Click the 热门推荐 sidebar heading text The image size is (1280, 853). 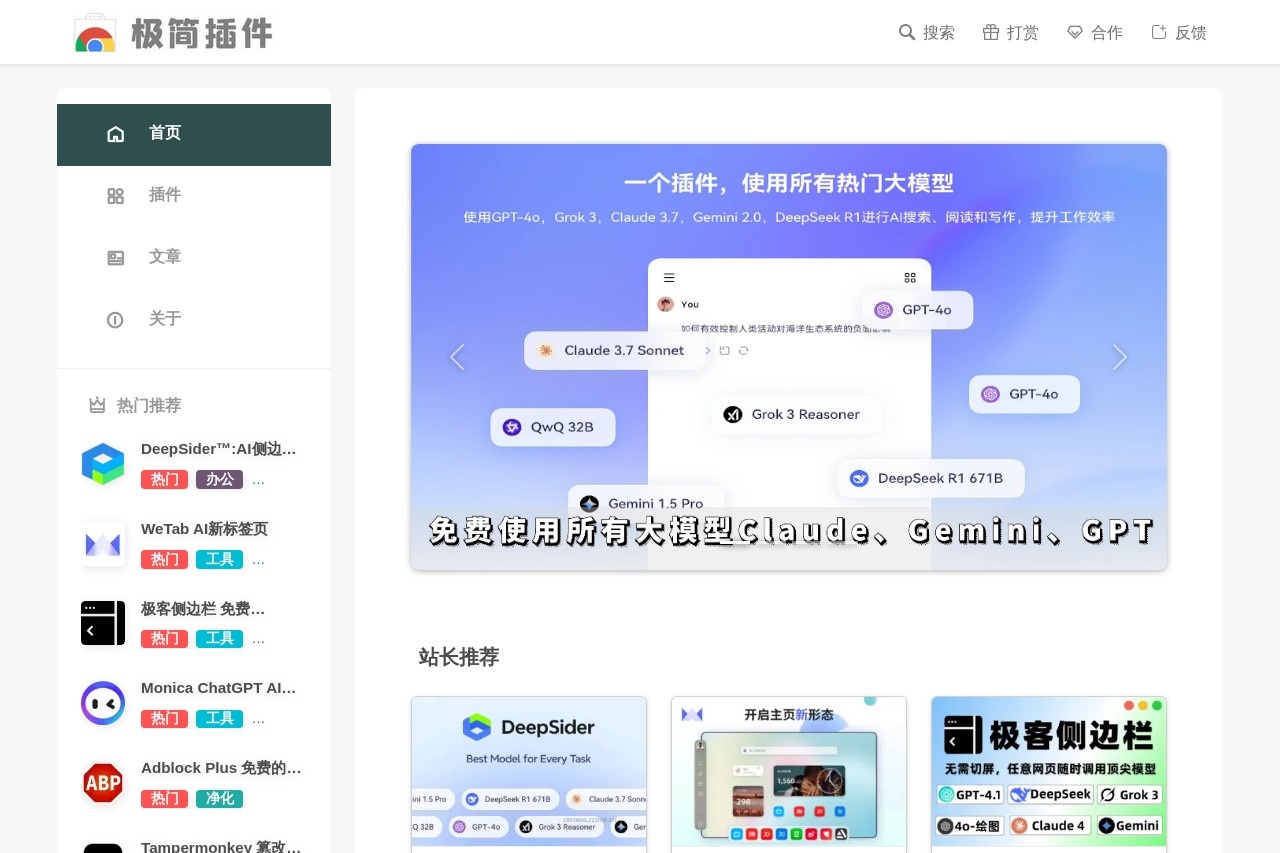coord(149,405)
